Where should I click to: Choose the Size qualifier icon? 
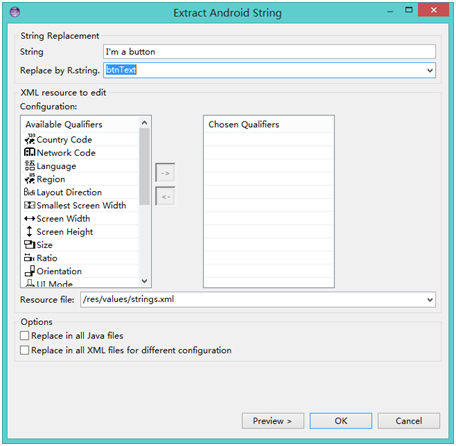[30, 245]
